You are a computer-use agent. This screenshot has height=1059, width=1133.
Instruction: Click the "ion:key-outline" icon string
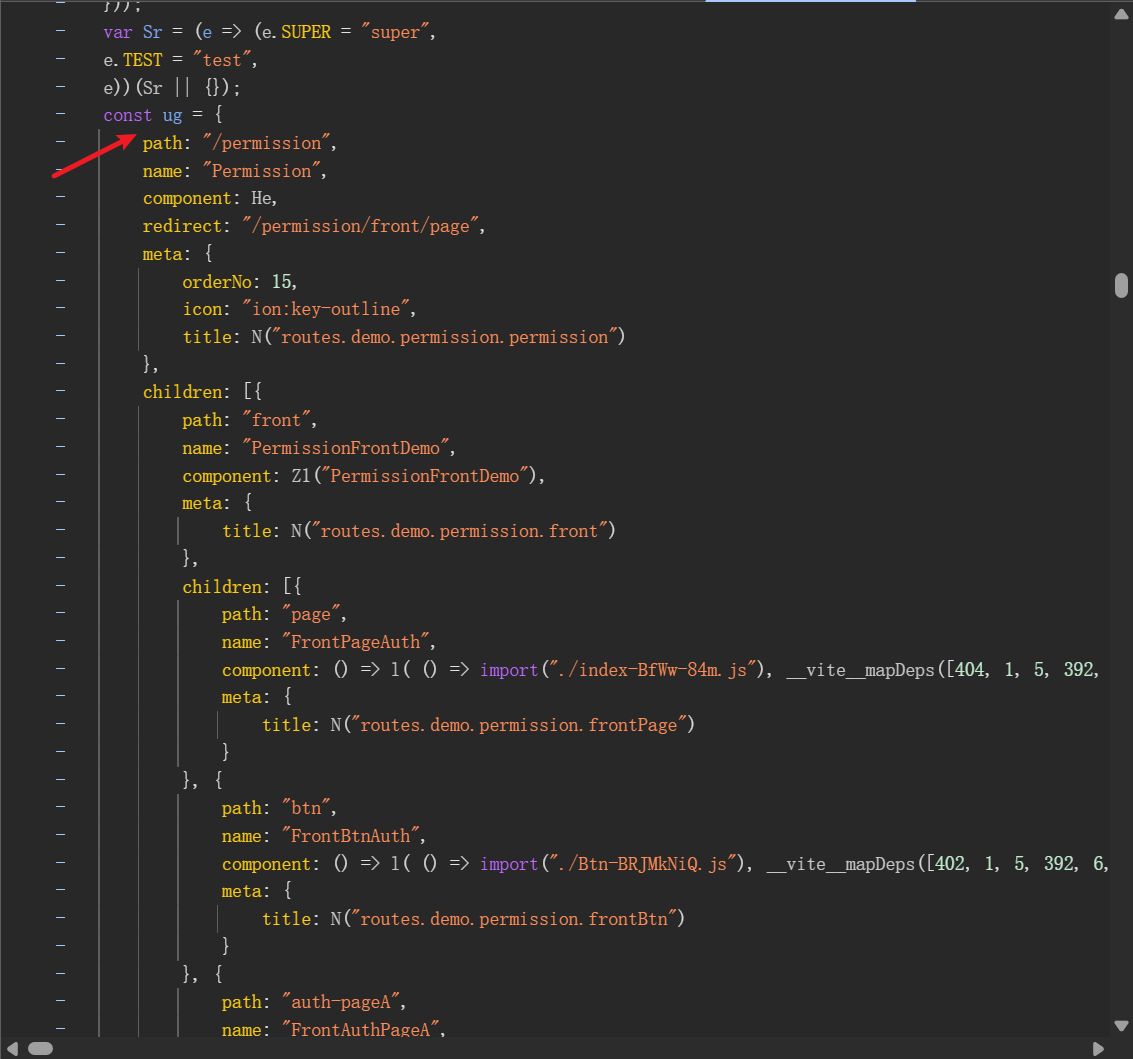[x=329, y=309]
